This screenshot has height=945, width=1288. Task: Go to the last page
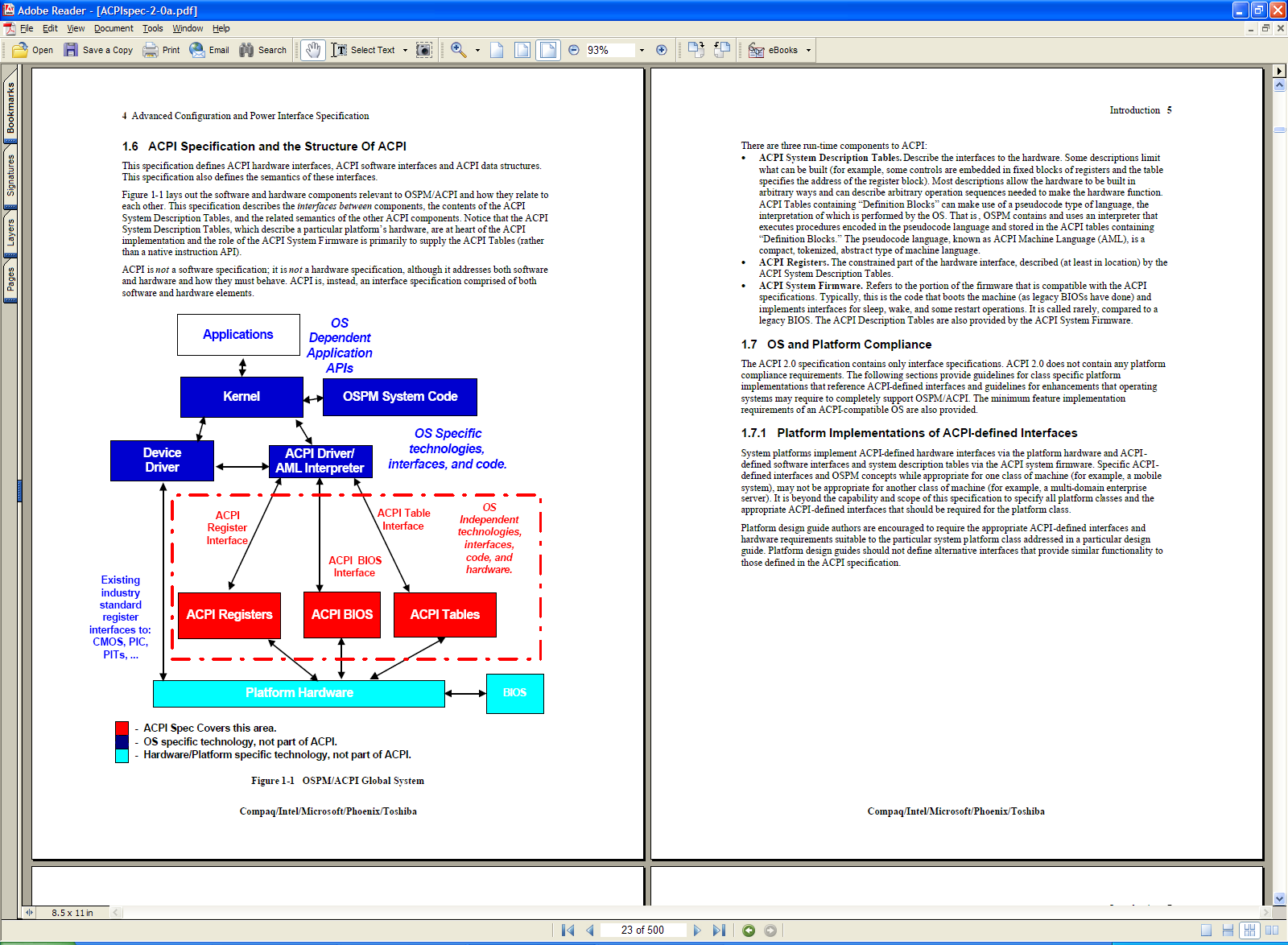click(x=719, y=931)
